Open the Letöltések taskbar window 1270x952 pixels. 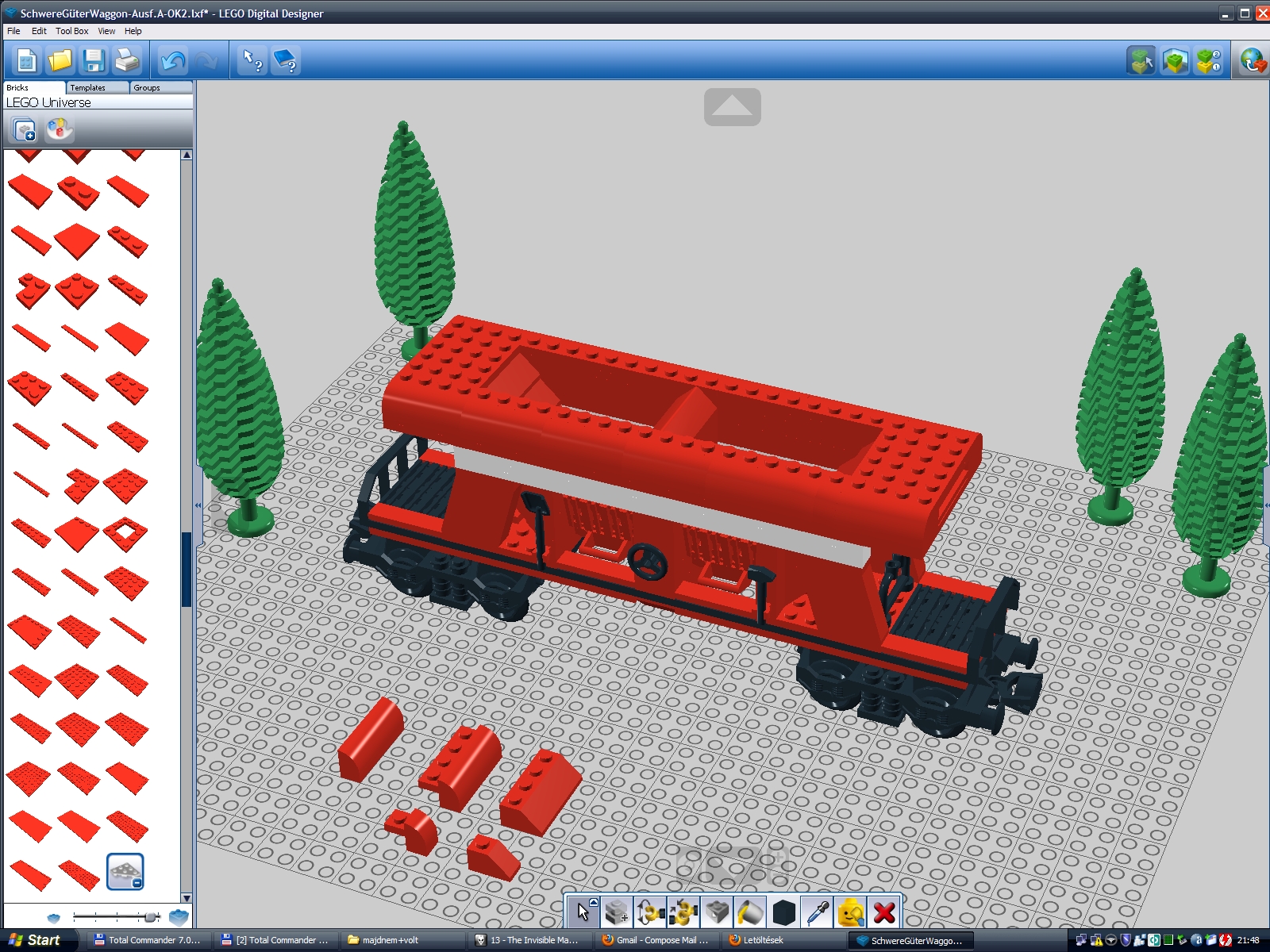point(783,940)
